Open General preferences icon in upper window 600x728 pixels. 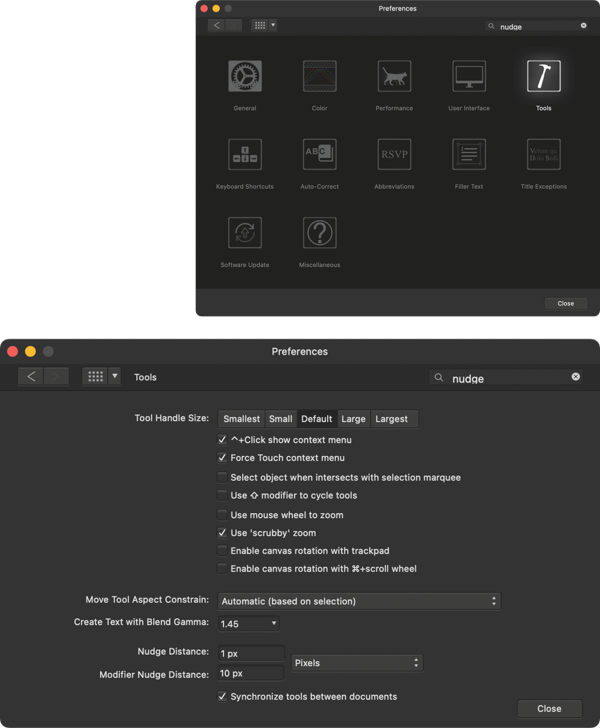click(245, 76)
